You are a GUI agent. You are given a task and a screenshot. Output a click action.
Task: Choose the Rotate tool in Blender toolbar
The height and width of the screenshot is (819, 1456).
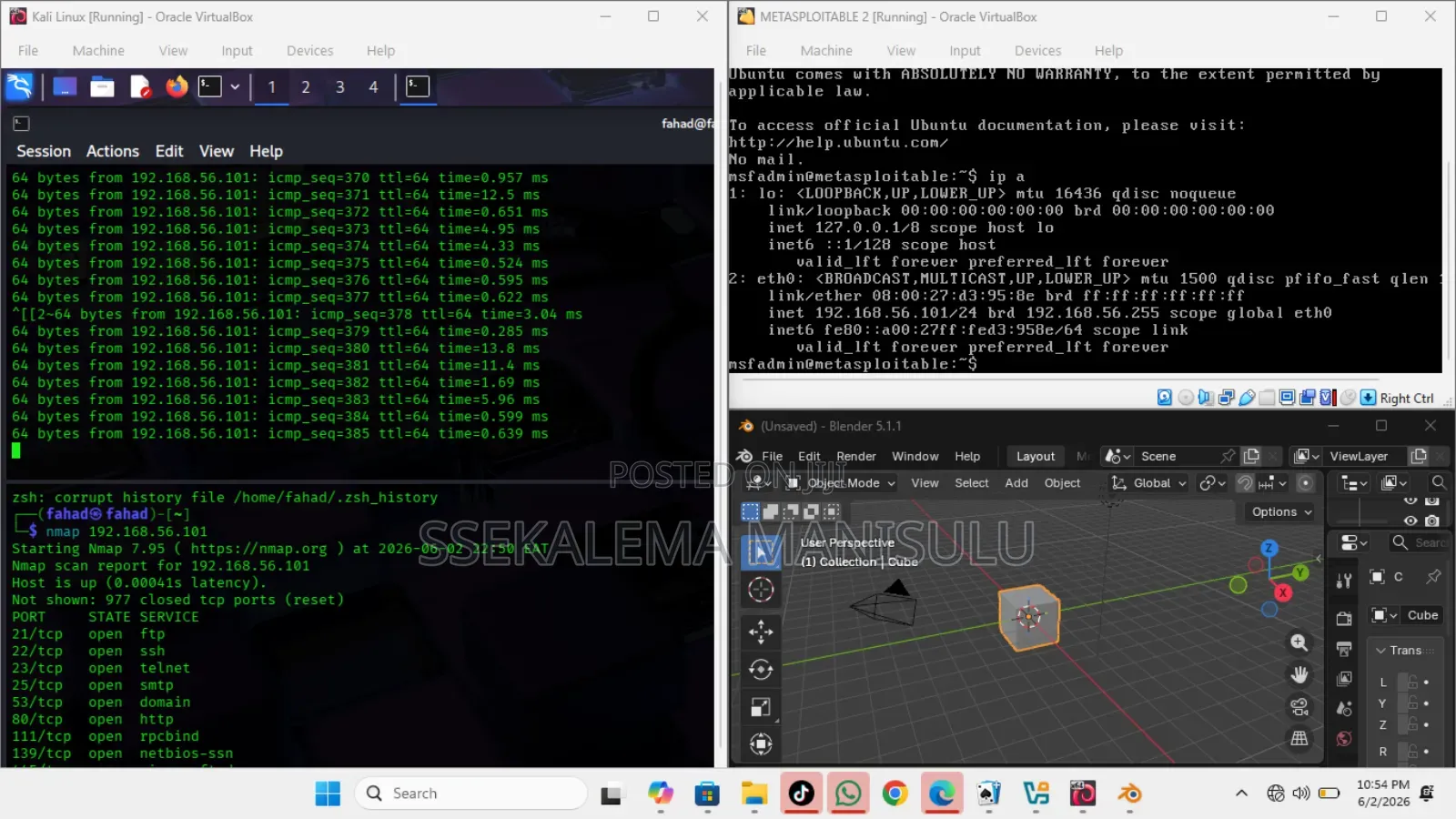pyautogui.click(x=761, y=670)
